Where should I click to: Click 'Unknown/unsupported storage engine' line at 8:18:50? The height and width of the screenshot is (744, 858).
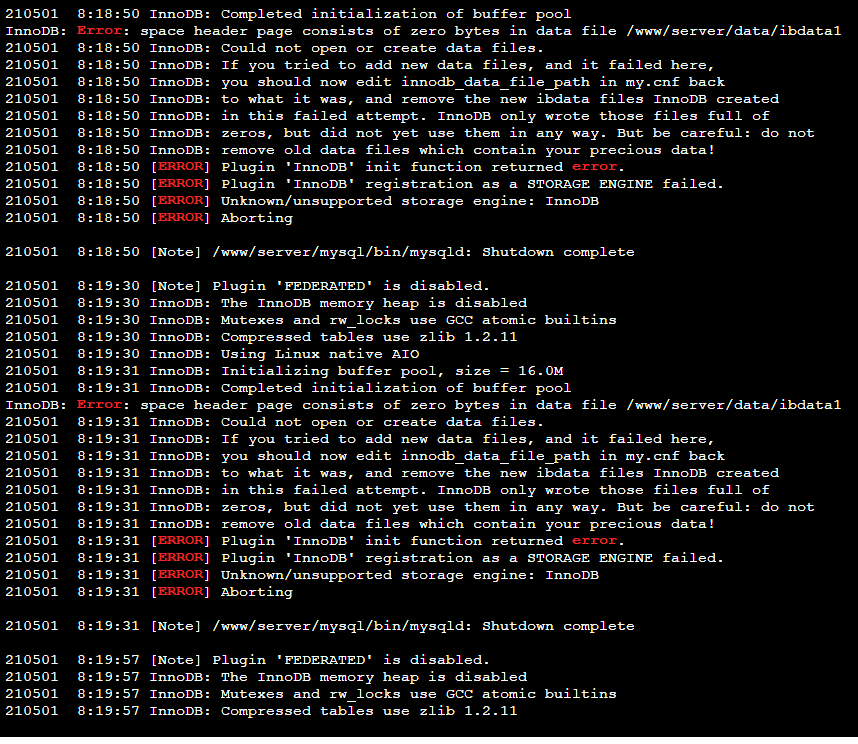[302, 201]
